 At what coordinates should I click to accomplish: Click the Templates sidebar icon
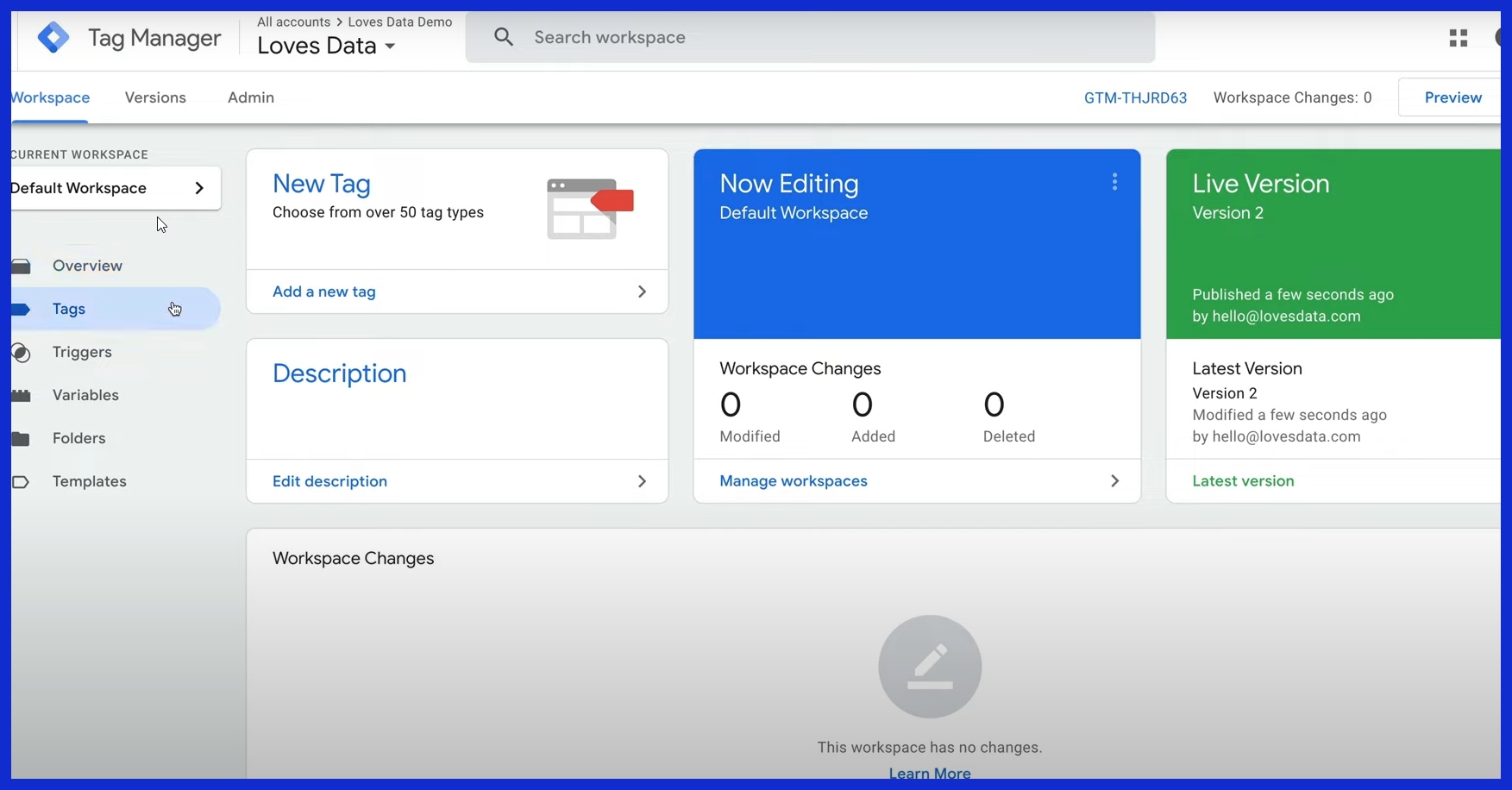pos(22,481)
